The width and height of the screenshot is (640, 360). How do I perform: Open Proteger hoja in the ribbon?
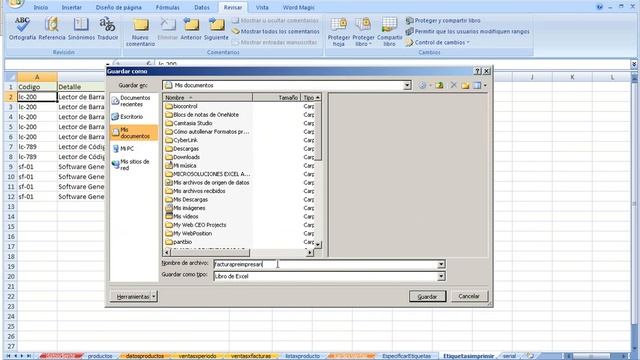(338, 32)
